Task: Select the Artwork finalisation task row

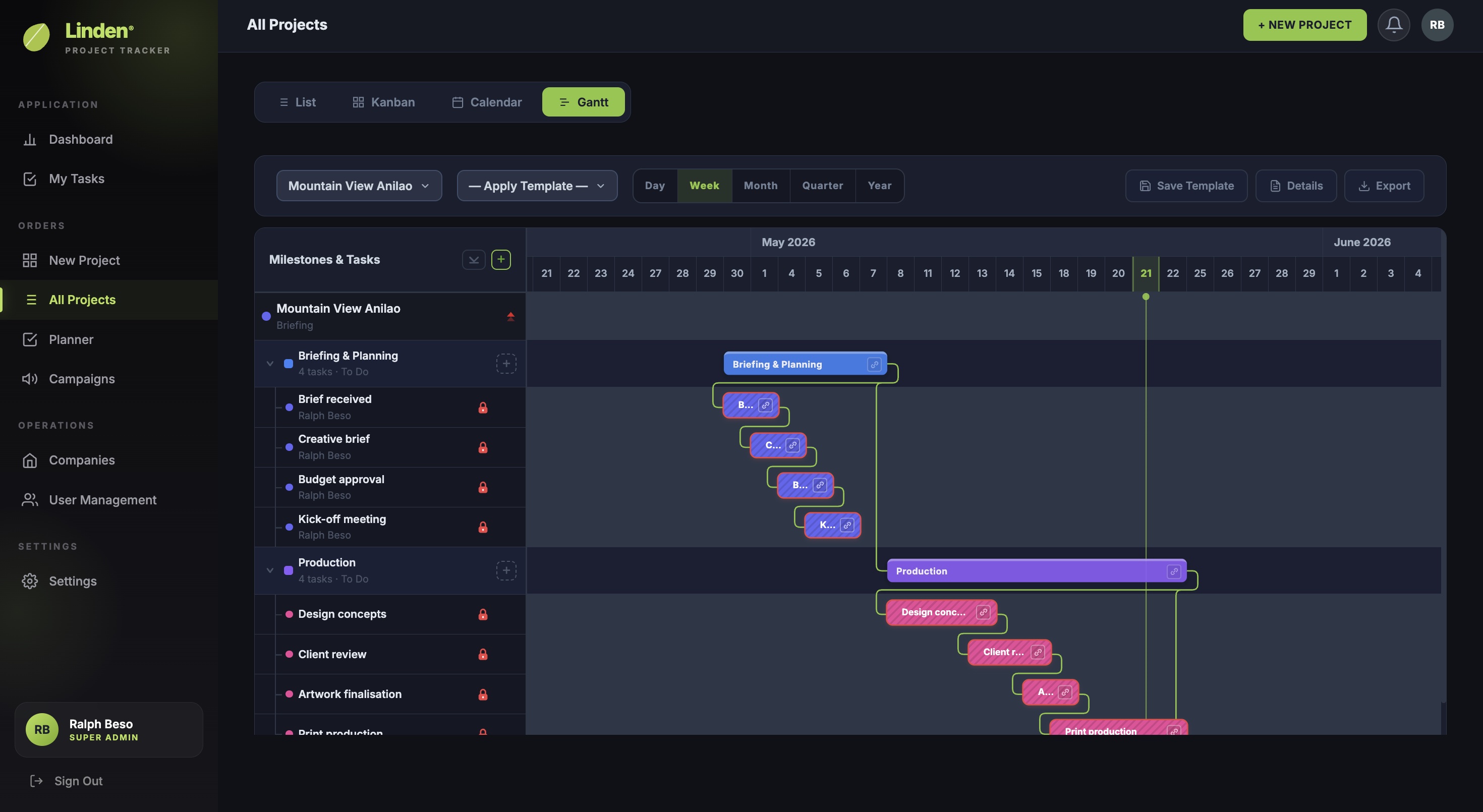Action: 390,694
